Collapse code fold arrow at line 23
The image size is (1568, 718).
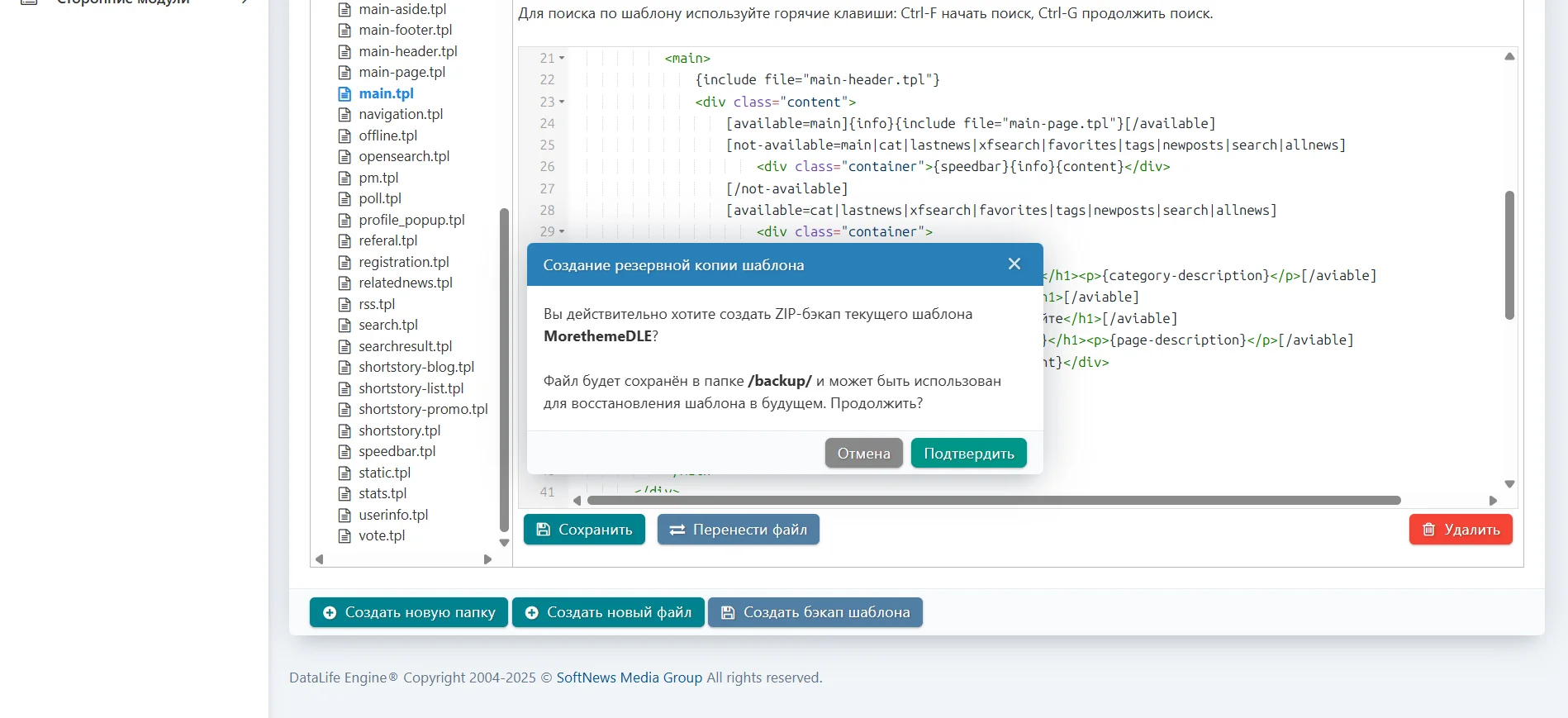(562, 102)
